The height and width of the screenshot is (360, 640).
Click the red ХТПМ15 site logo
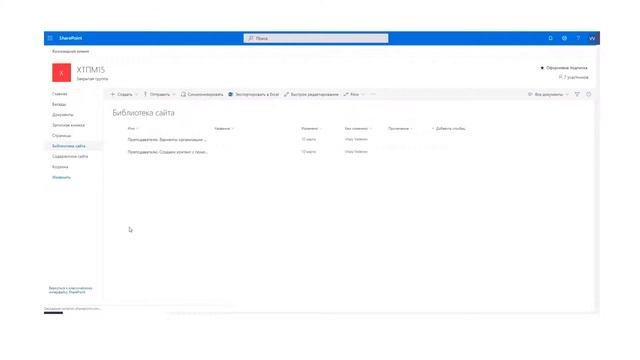(x=62, y=73)
